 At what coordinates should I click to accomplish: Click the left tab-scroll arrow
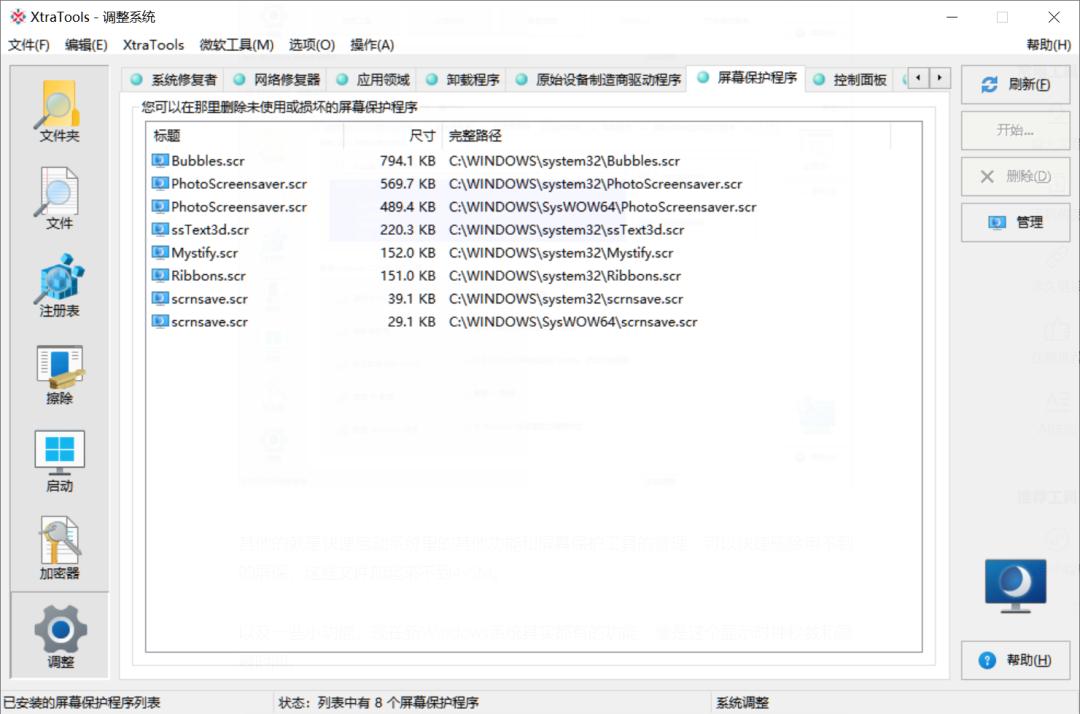(x=919, y=76)
